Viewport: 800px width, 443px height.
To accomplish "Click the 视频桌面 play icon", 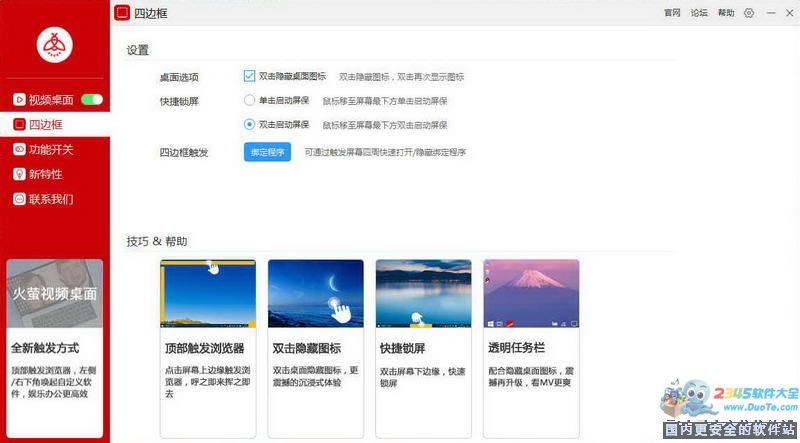I will [x=19, y=100].
